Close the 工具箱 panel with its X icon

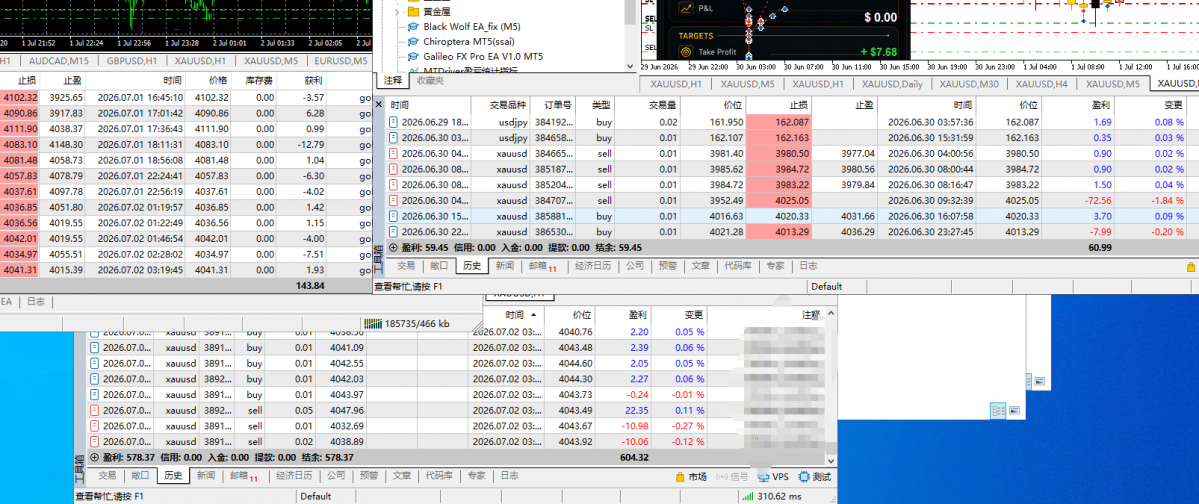[x=379, y=103]
